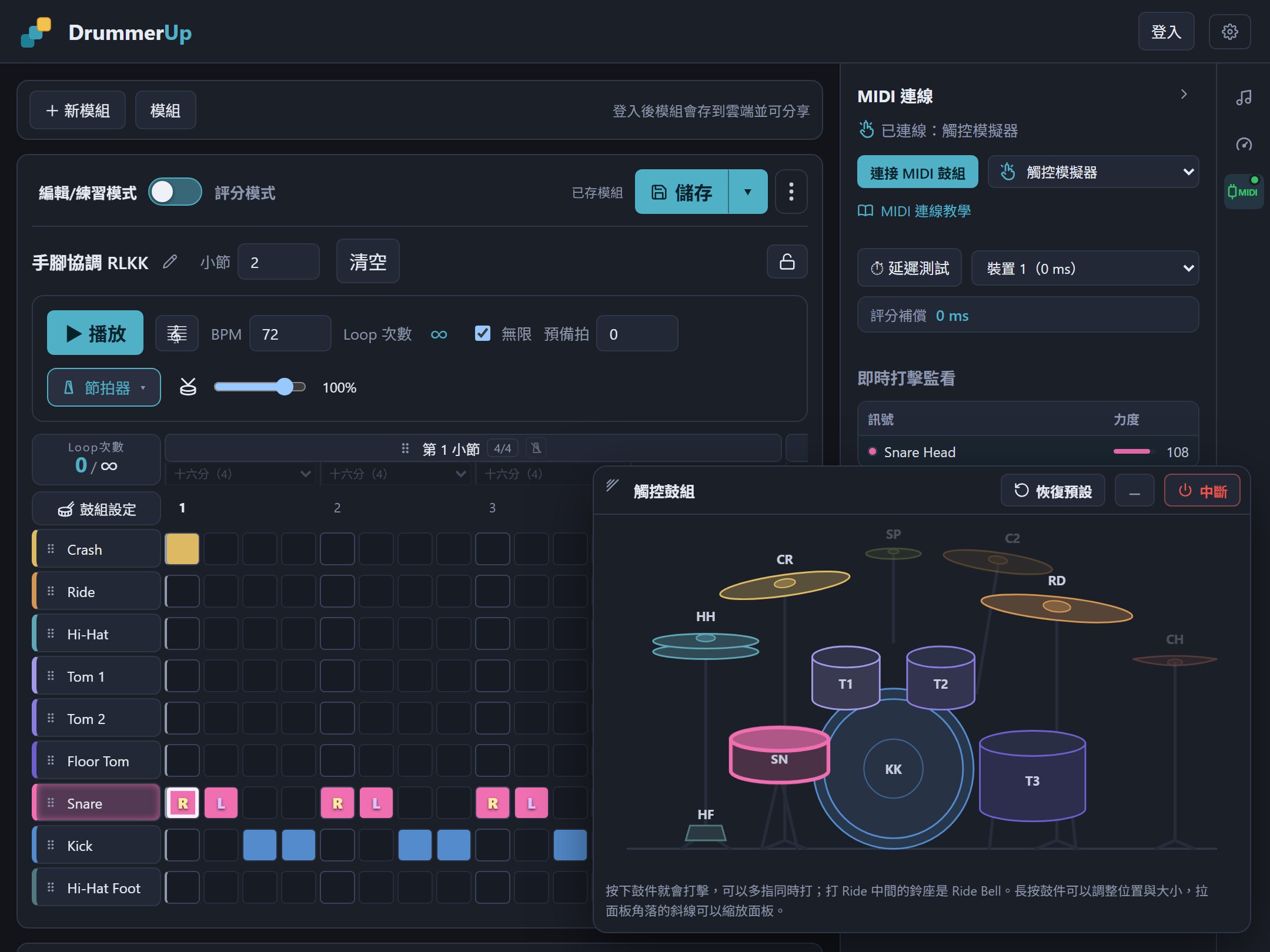Click the drum volume icon beside slider

[188, 387]
